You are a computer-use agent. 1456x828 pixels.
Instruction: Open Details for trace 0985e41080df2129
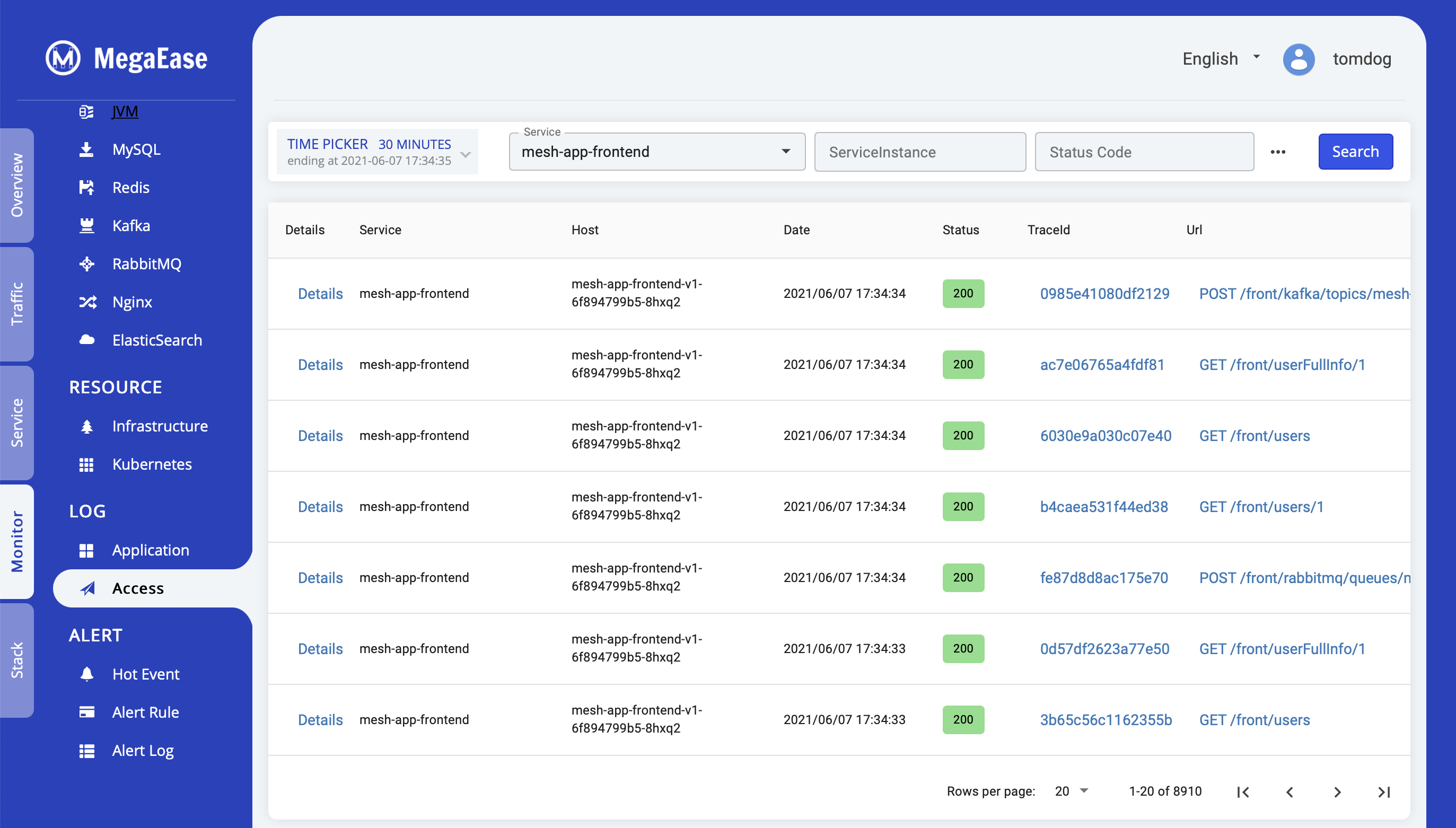(x=320, y=294)
